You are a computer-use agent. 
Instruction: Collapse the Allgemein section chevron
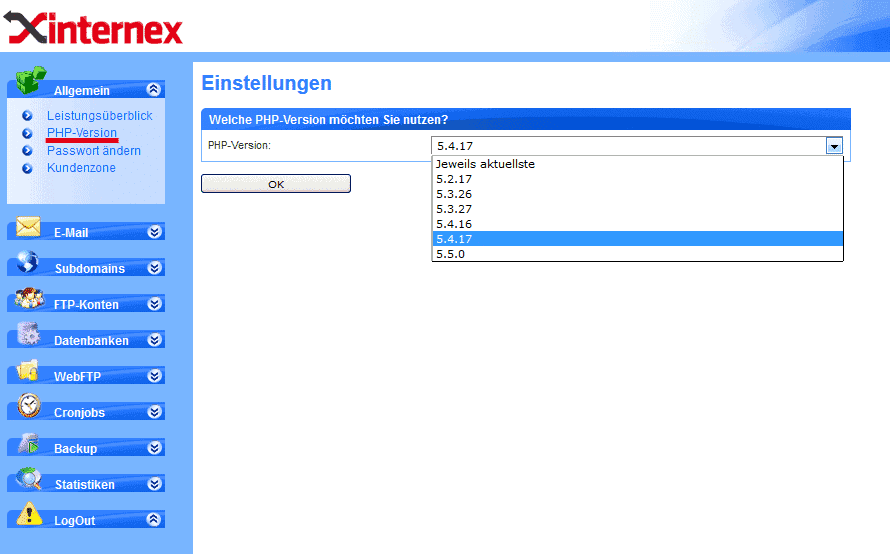153,89
